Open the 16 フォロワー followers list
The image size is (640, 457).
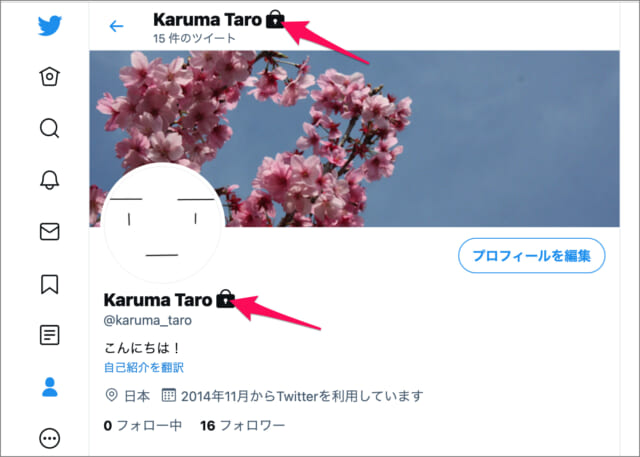click(x=242, y=426)
